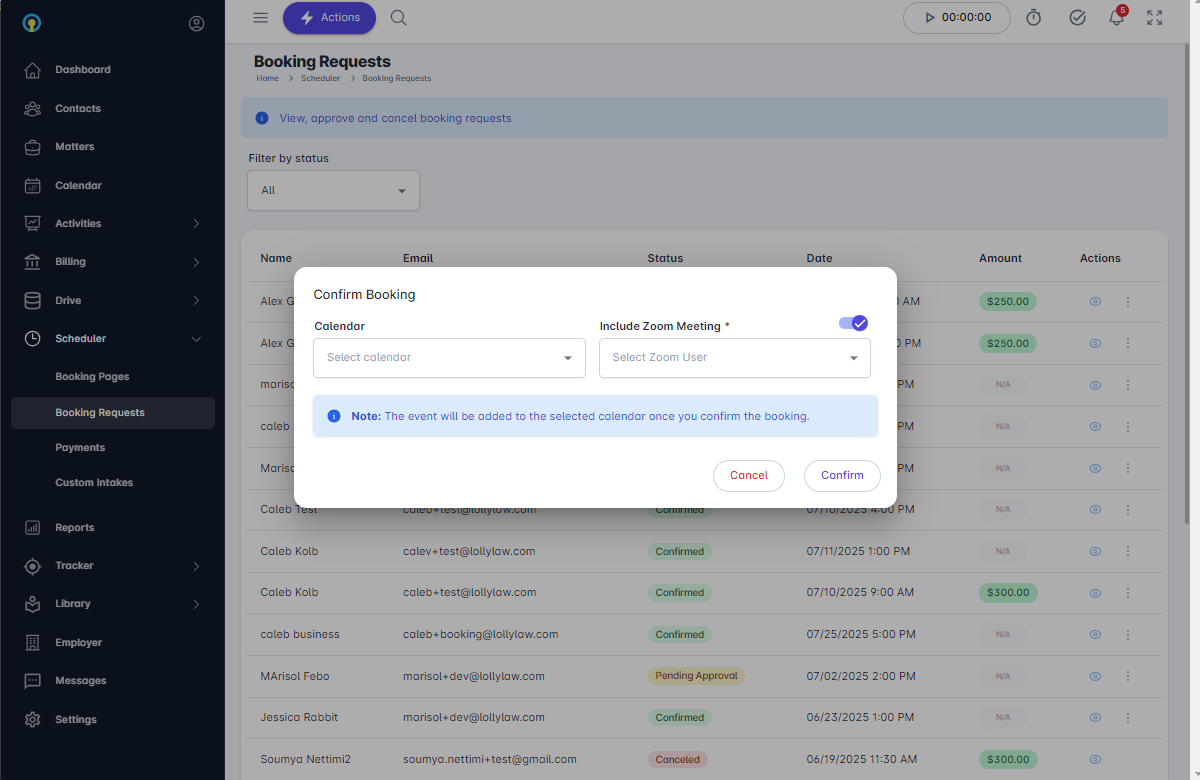Toggle the Include Zoom Meeting switch
Screen dimensions: 1200x780
point(853,323)
